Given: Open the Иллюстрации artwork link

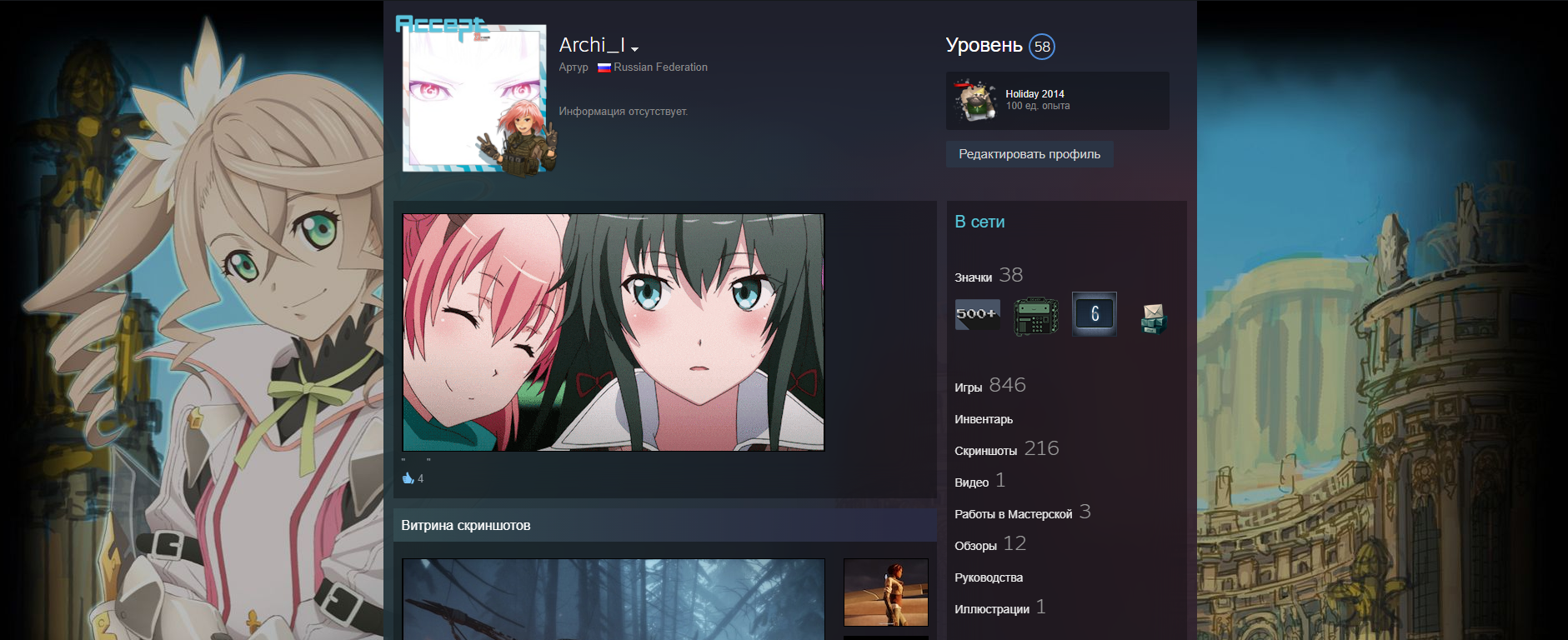Looking at the screenshot, I should [x=1000, y=607].
